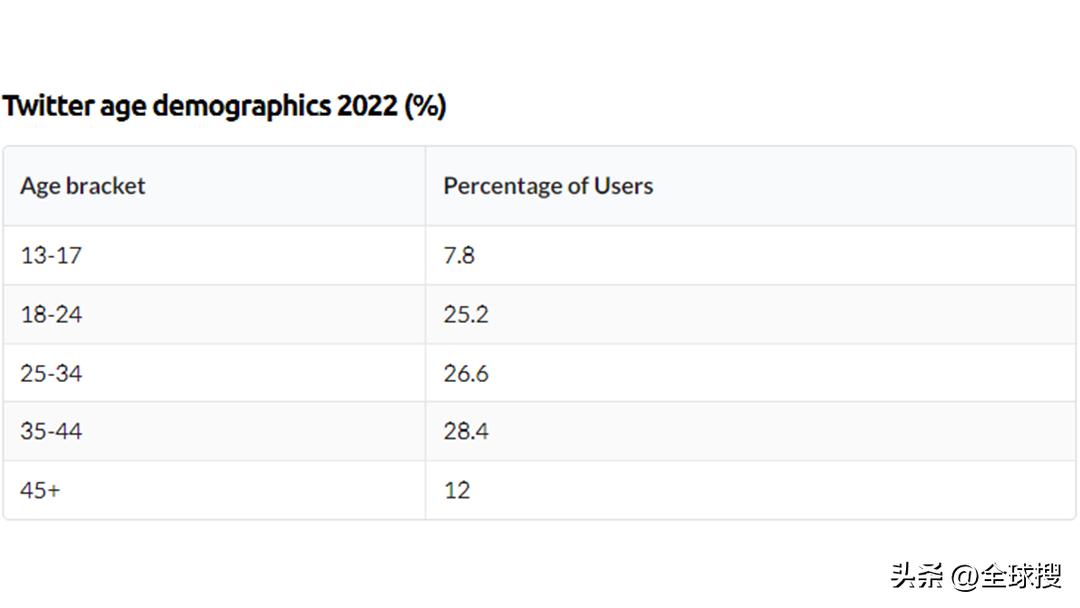This screenshot has height=608, width=1080.
Task: Click the word age in the title
Action: [123, 105]
